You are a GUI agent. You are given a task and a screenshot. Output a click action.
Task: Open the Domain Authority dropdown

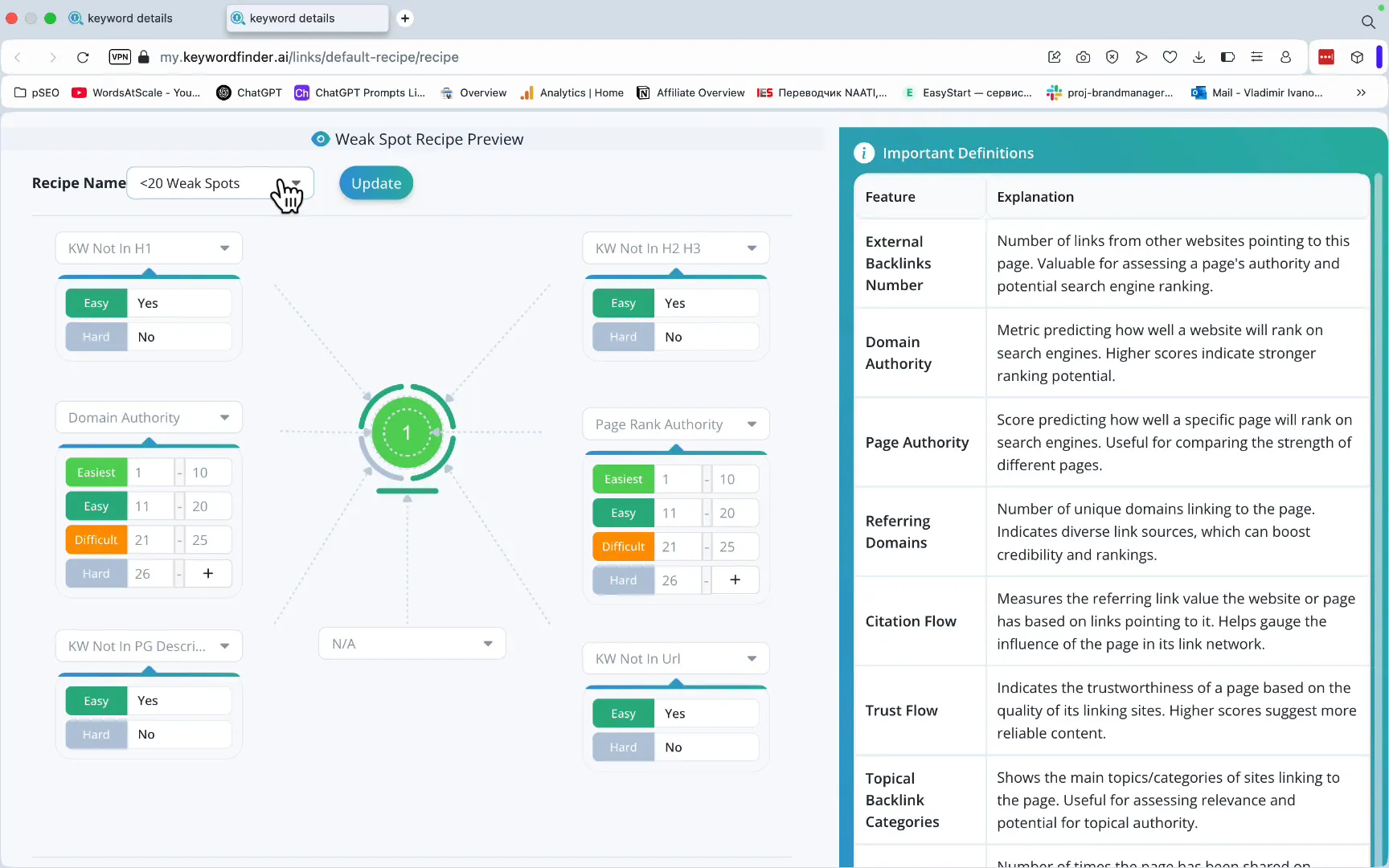click(x=149, y=418)
